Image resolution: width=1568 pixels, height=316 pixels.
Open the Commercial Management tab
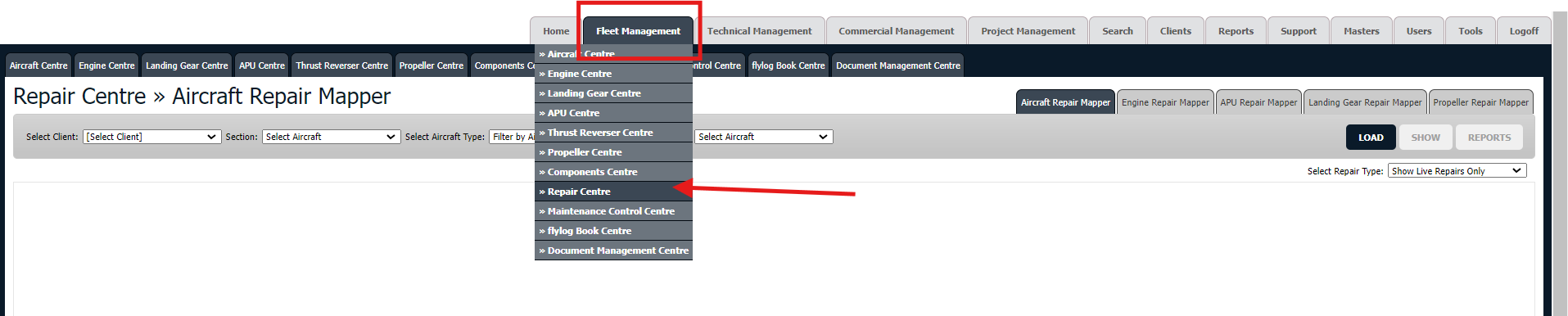896,31
